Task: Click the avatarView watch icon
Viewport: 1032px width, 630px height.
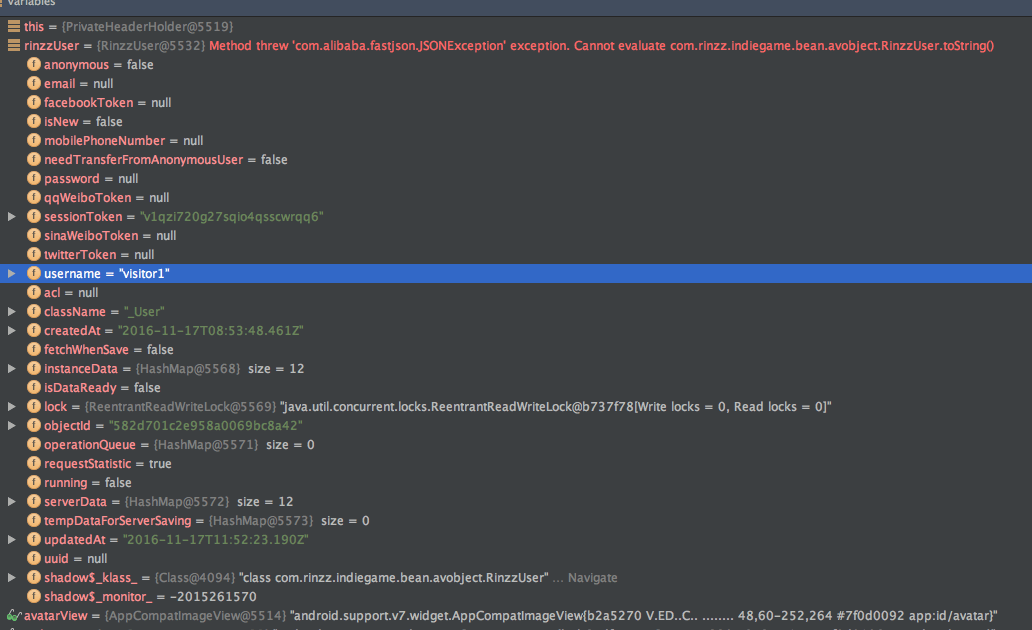Action: pyautogui.click(x=13, y=616)
